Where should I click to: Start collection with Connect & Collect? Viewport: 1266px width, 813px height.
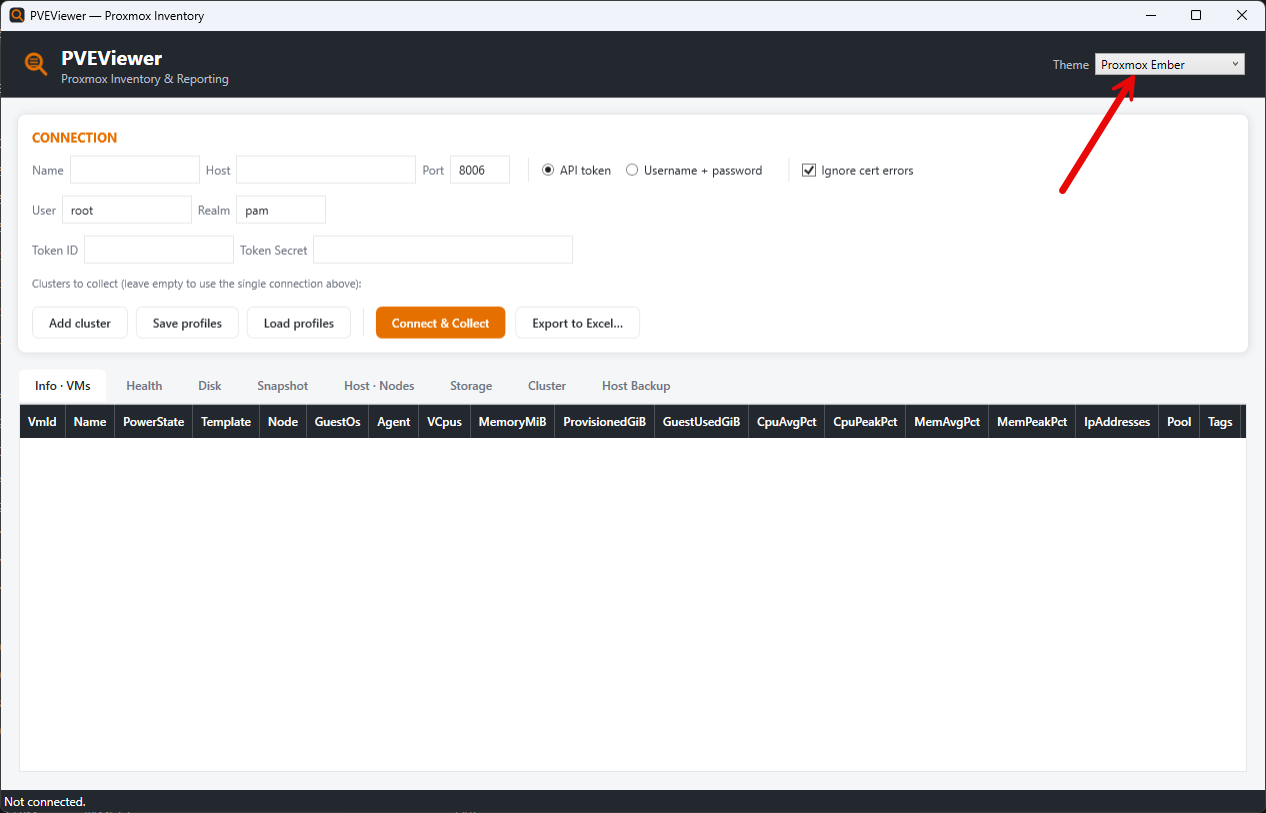[441, 323]
